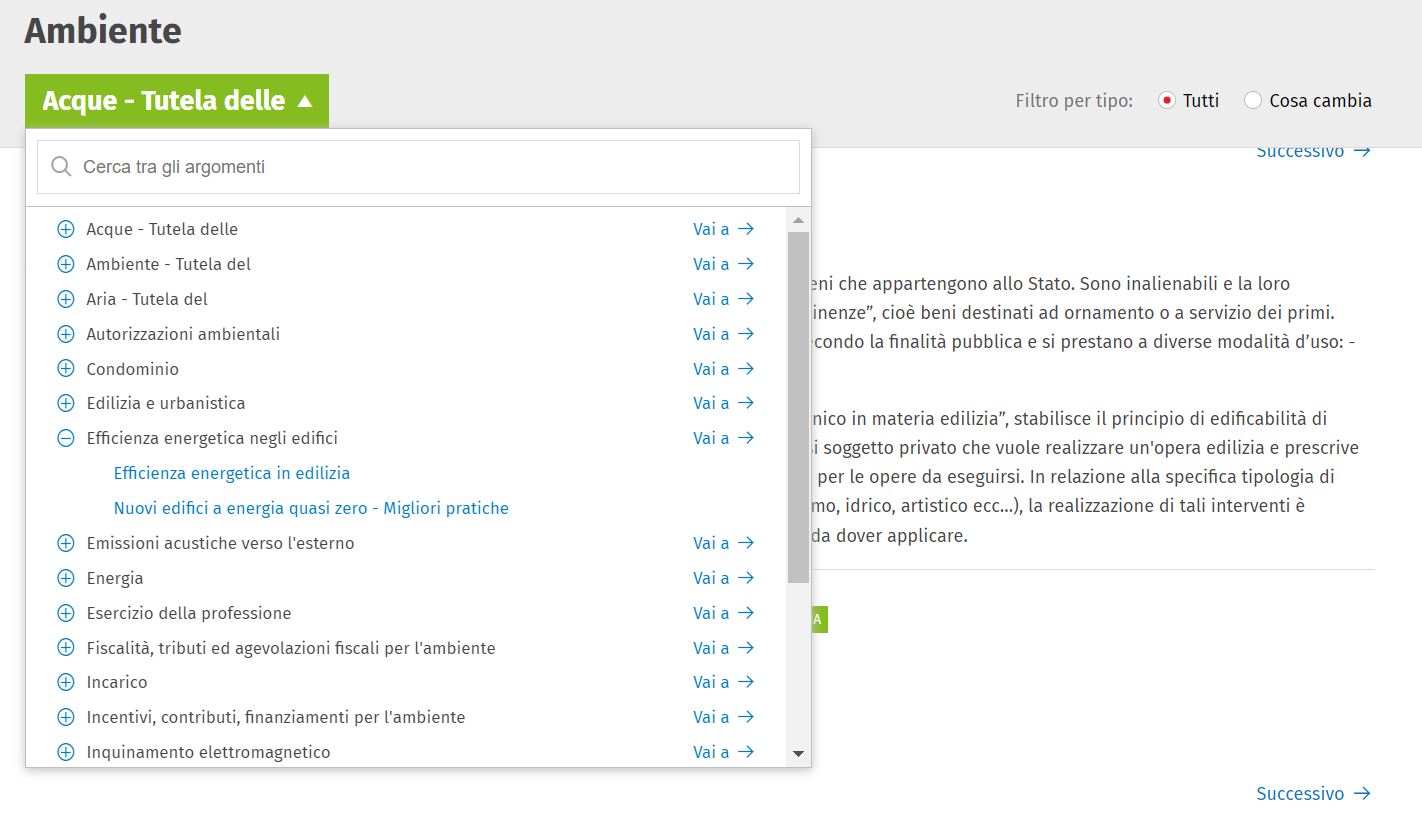Viewport: 1422px width, 817px height.
Task: Click the dropdown list scrollbar down arrow
Action: coord(798,754)
